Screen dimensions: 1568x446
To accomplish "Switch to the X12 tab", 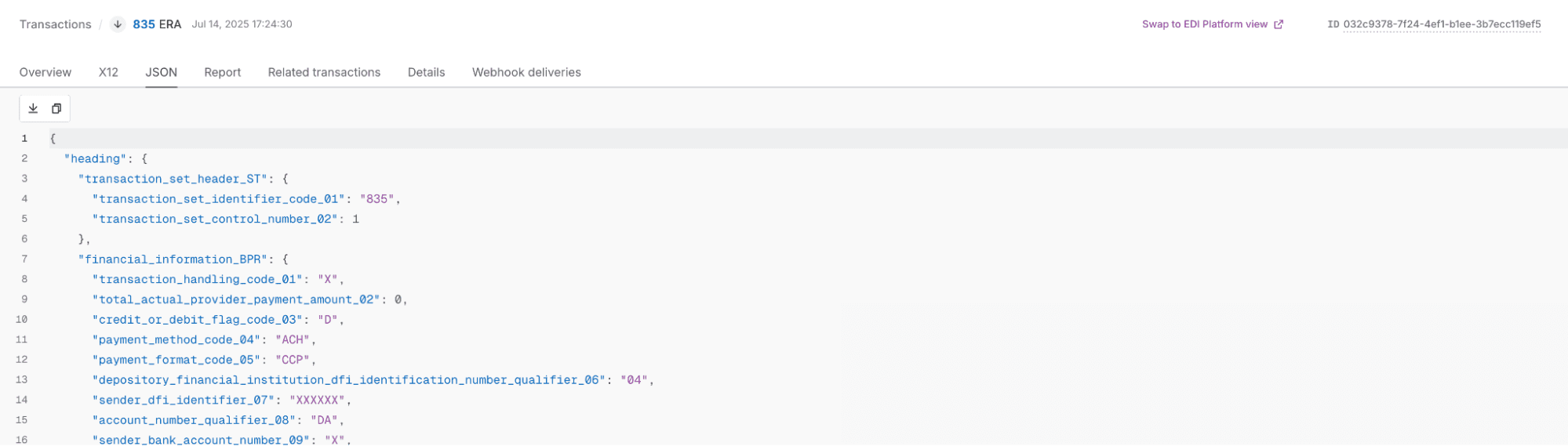I will tap(108, 72).
